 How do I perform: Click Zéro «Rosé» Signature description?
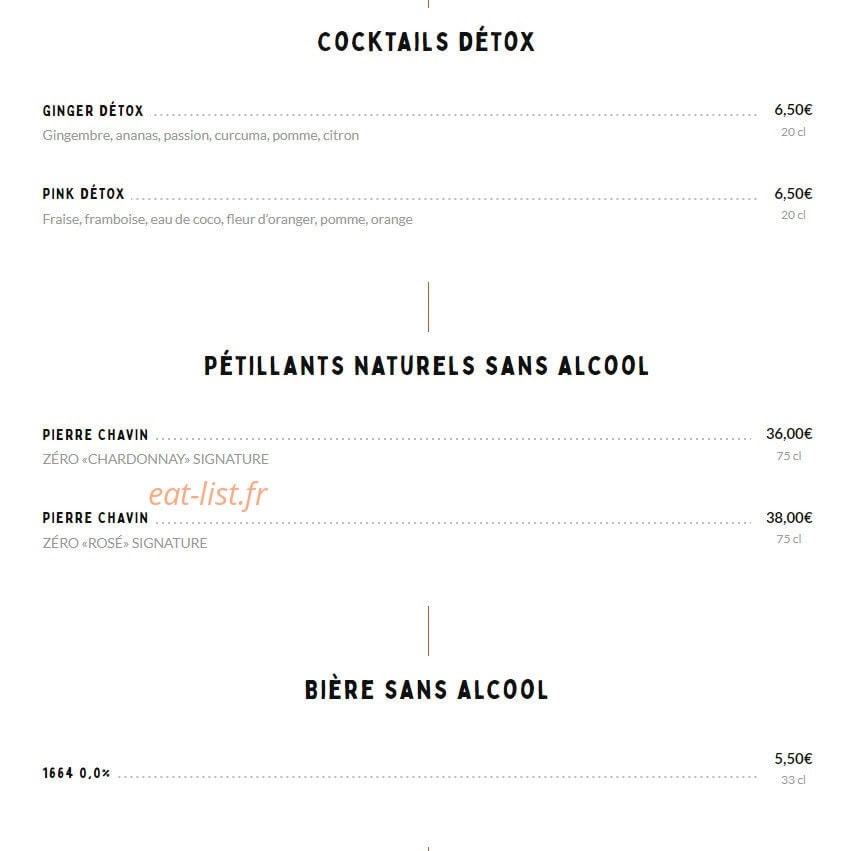[125, 543]
